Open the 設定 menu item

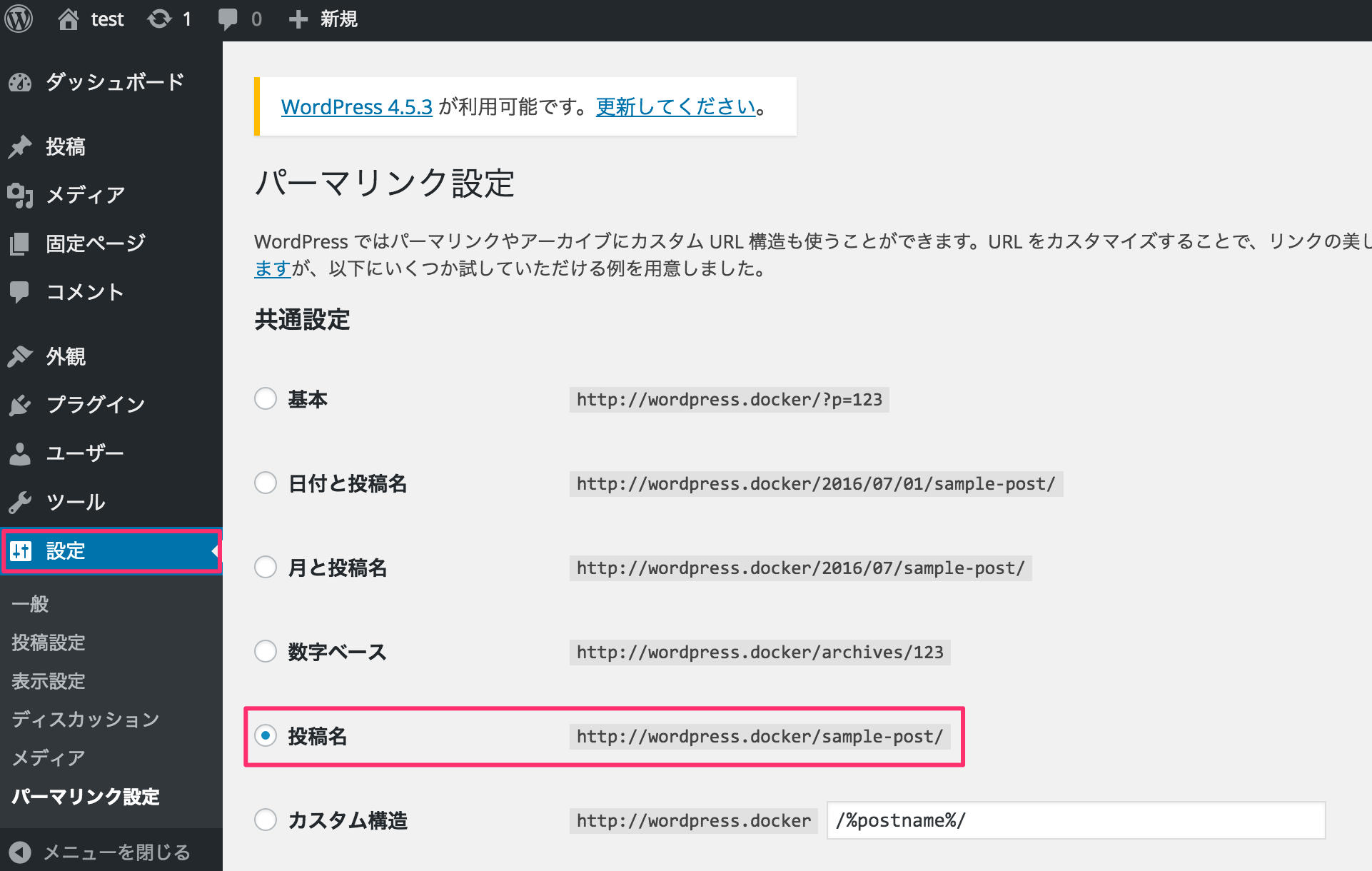pyautogui.click(x=111, y=550)
